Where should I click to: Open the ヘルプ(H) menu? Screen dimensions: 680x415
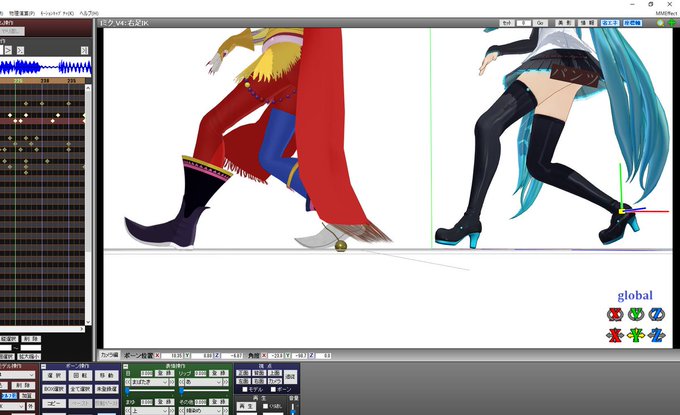[88, 13]
